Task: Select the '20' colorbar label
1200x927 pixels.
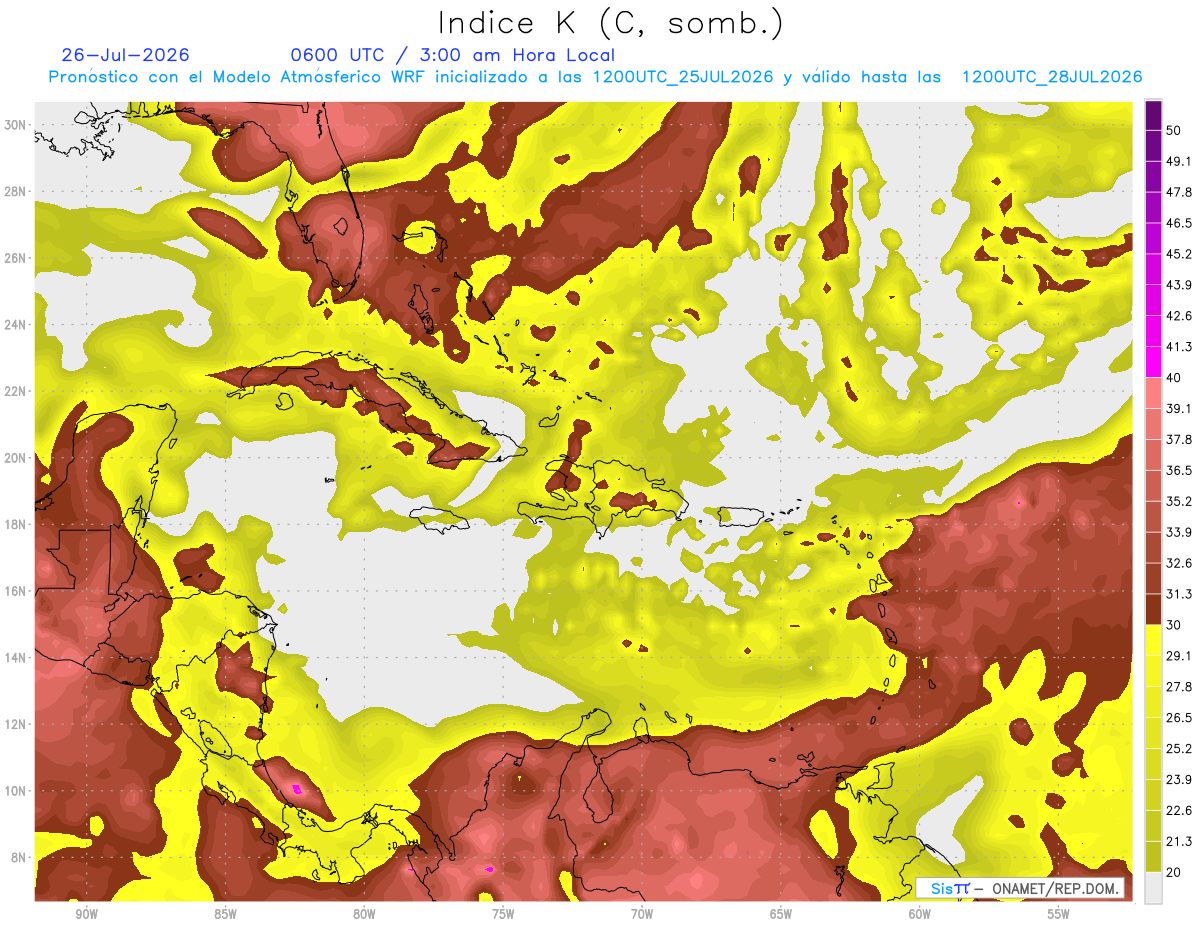Action: [x=1176, y=871]
